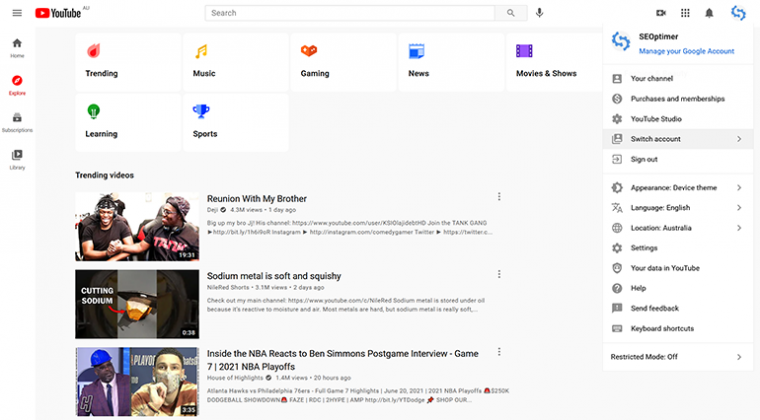The width and height of the screenshot is (760, 420).
Task: Expand Location: Australia options
Action: click(678, 228)
